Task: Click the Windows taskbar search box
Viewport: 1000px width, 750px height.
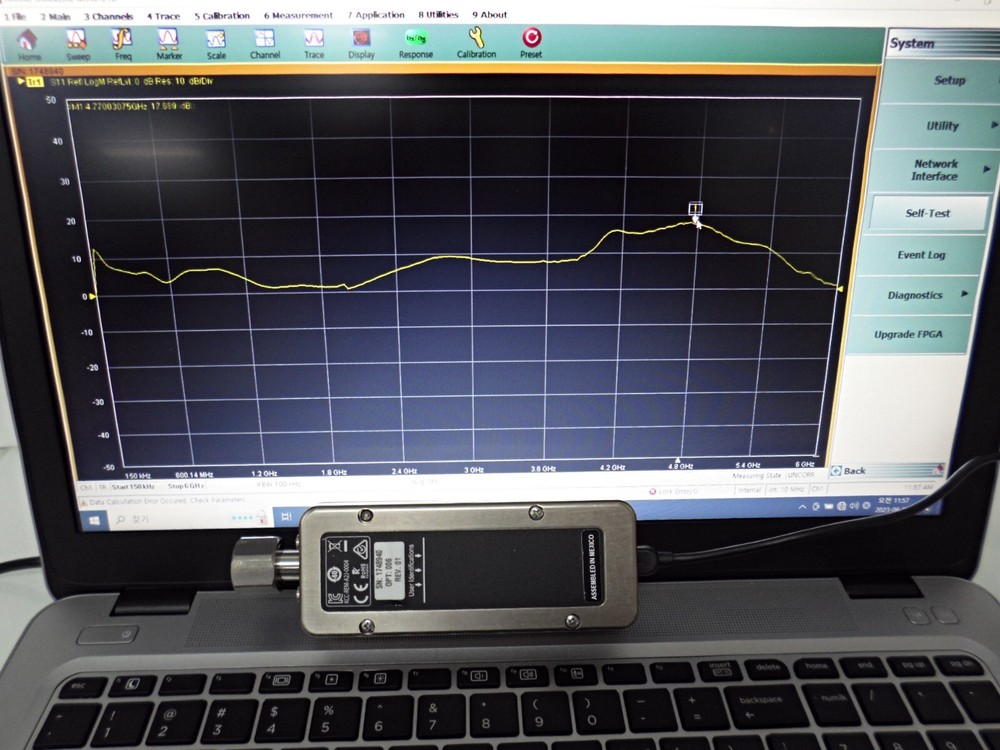Action: pyautogui.click(x=191, y=518)
